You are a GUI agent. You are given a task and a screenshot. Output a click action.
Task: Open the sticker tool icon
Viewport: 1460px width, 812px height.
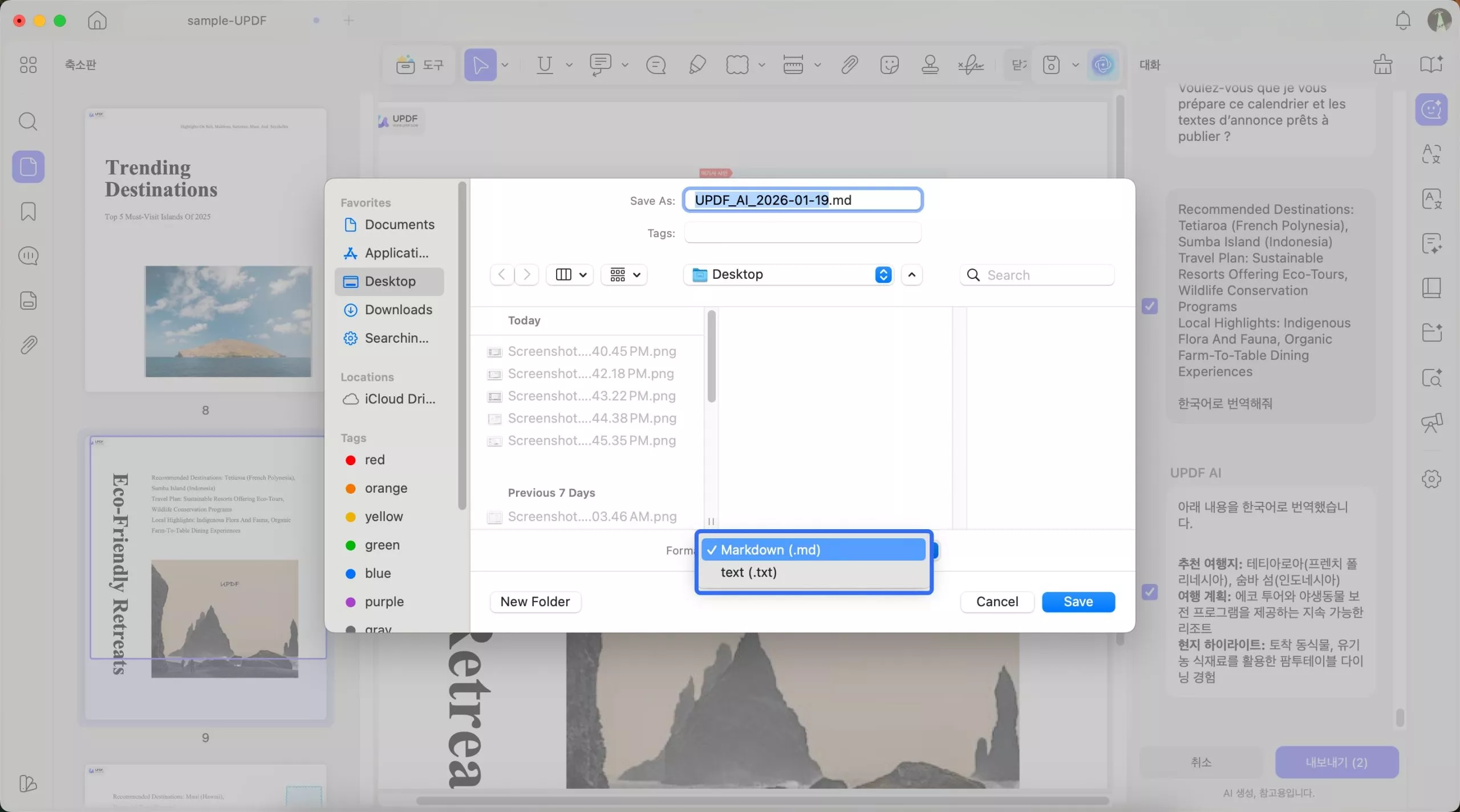pos(889,65)
